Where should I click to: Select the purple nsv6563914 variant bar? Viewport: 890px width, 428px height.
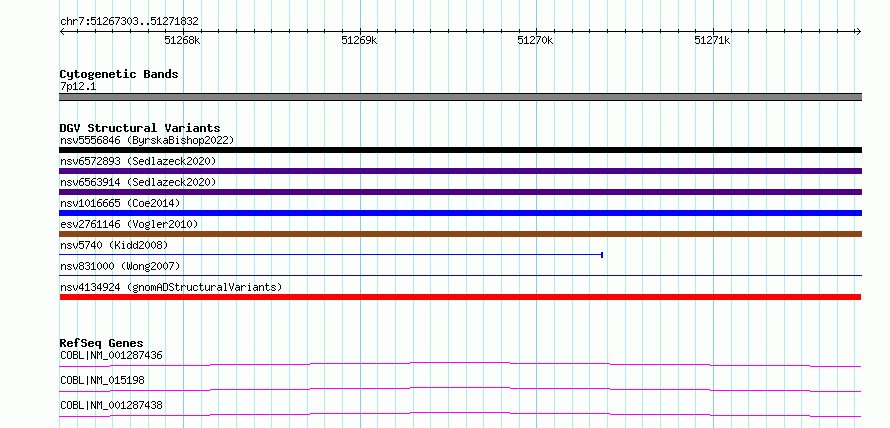pos(460,192)
